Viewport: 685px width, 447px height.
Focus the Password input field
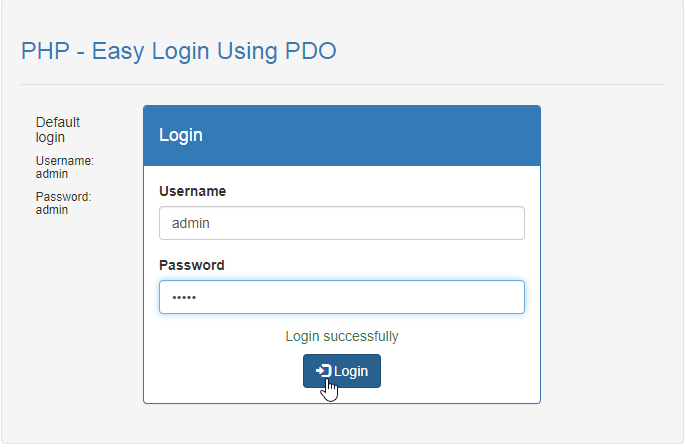[342, 297]
